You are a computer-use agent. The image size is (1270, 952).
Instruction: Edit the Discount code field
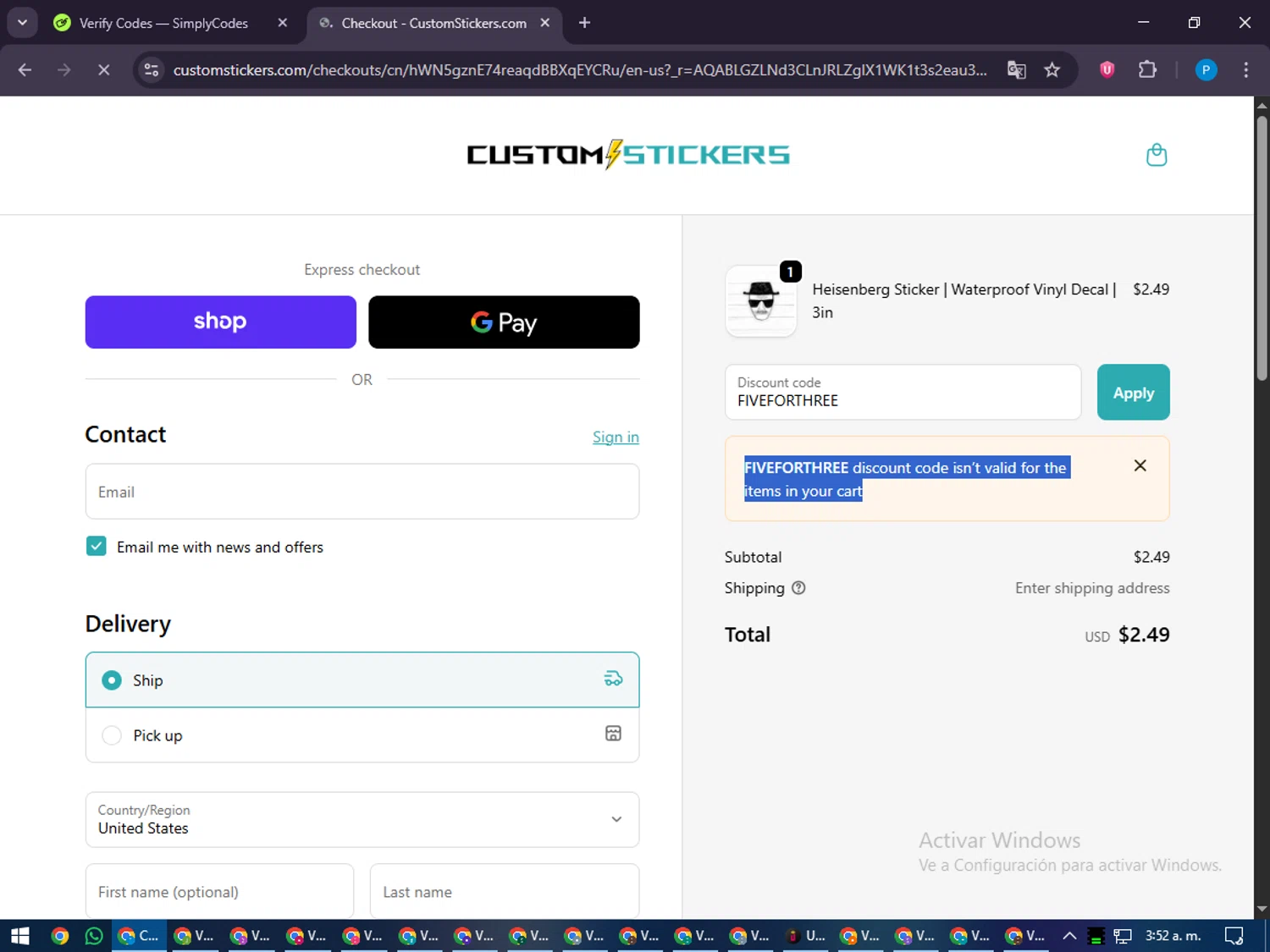pyautogui.click(x=903, y=392)
